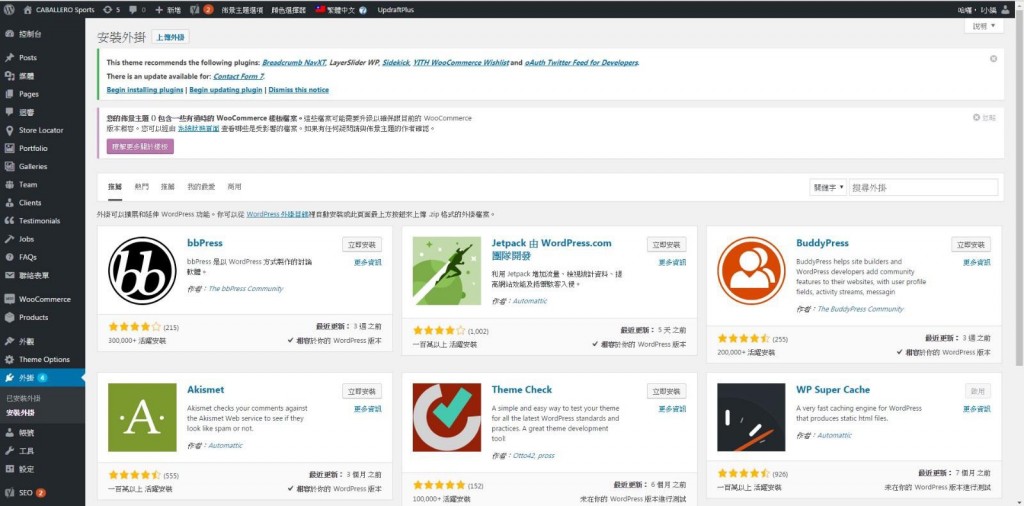Click the upload plugin button beside title
The image size is (1024, 506).
tap(170, 37)
